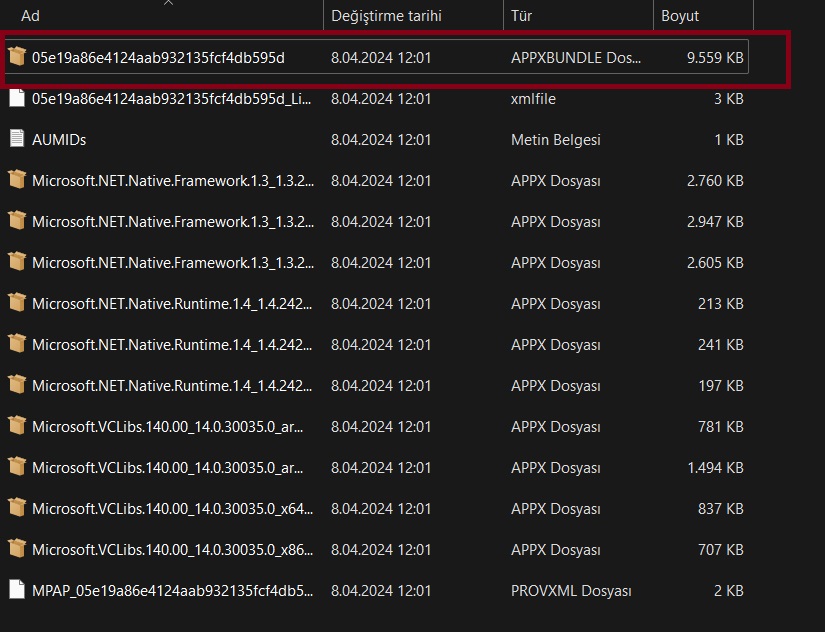
Task: Select the AUMIDs file name
Action: tap(59, 140)
